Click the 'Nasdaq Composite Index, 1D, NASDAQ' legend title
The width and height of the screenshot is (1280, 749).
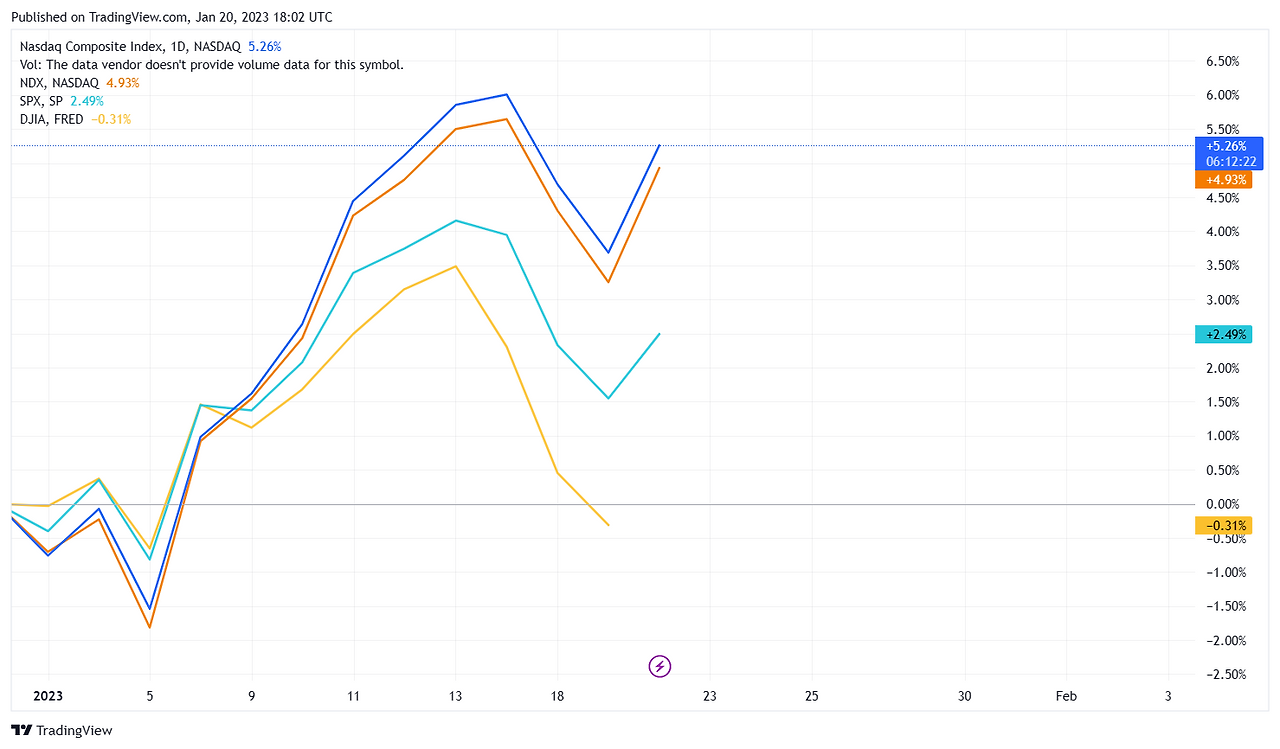[130, 46]
